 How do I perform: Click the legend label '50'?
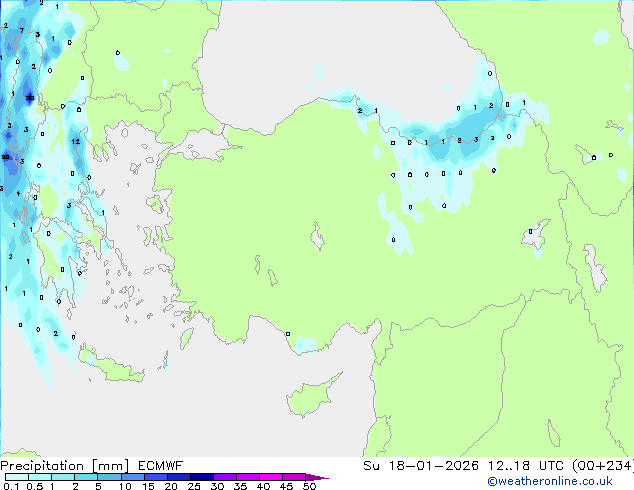[309, 486]
